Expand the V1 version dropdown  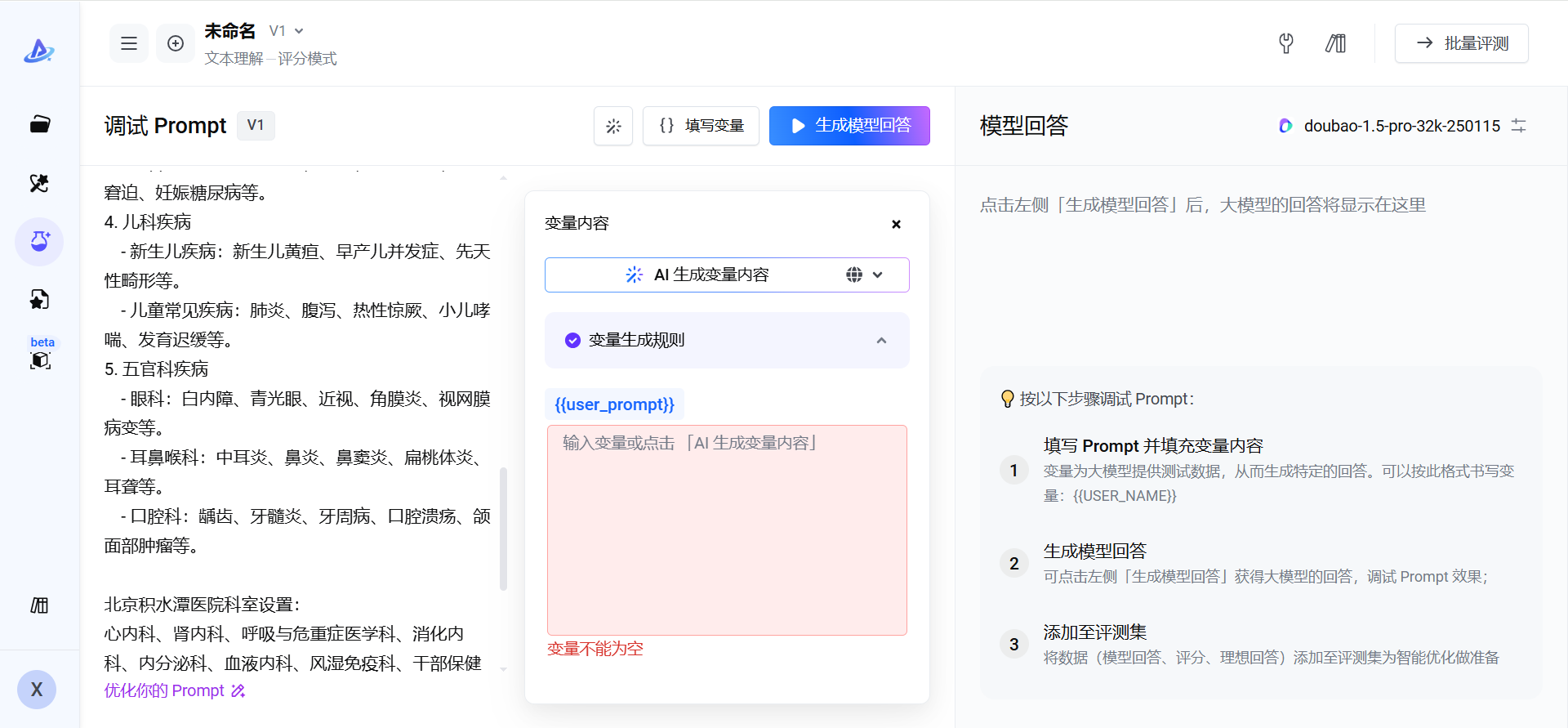pyautogui.click(x=287, y=31)
